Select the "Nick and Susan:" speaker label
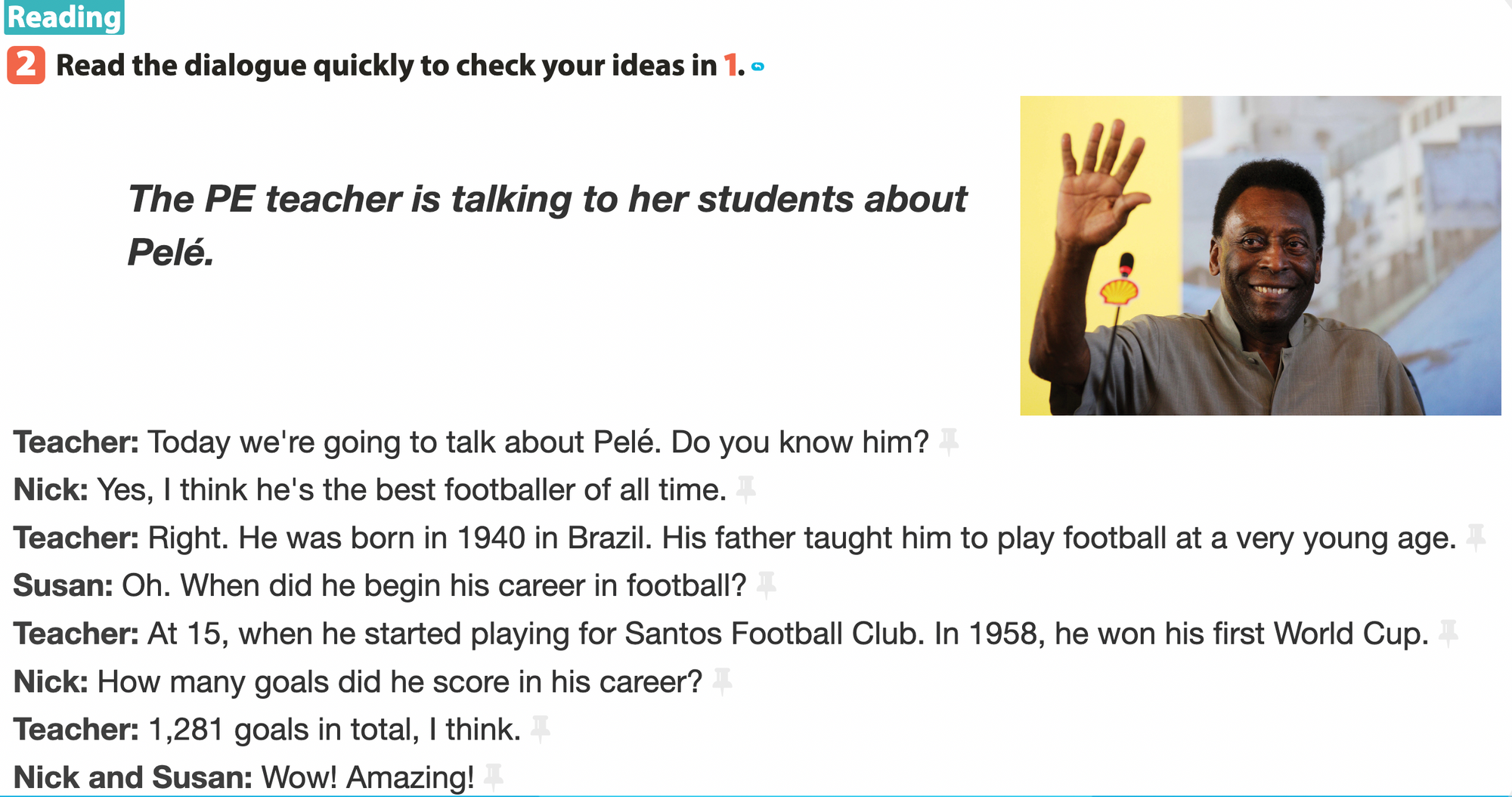1512x797 pixels. click(x=133, y=777)
